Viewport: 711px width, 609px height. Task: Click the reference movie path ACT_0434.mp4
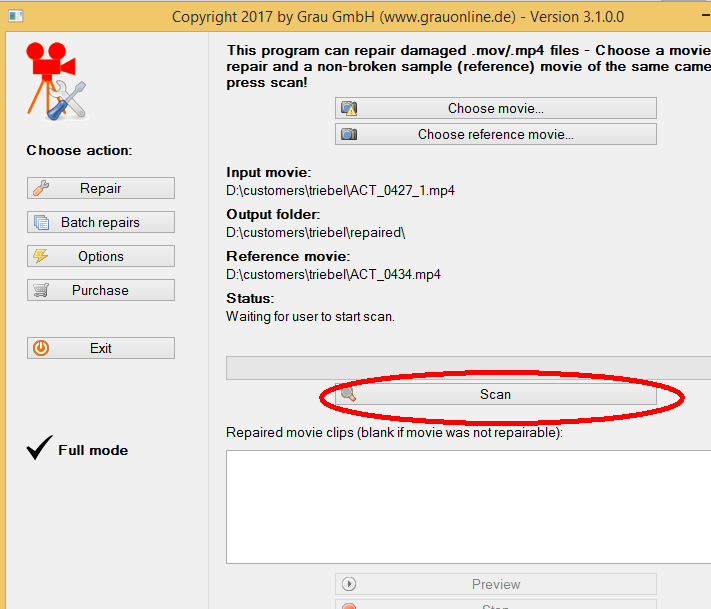pyautogui.click(x=333, y=274)
